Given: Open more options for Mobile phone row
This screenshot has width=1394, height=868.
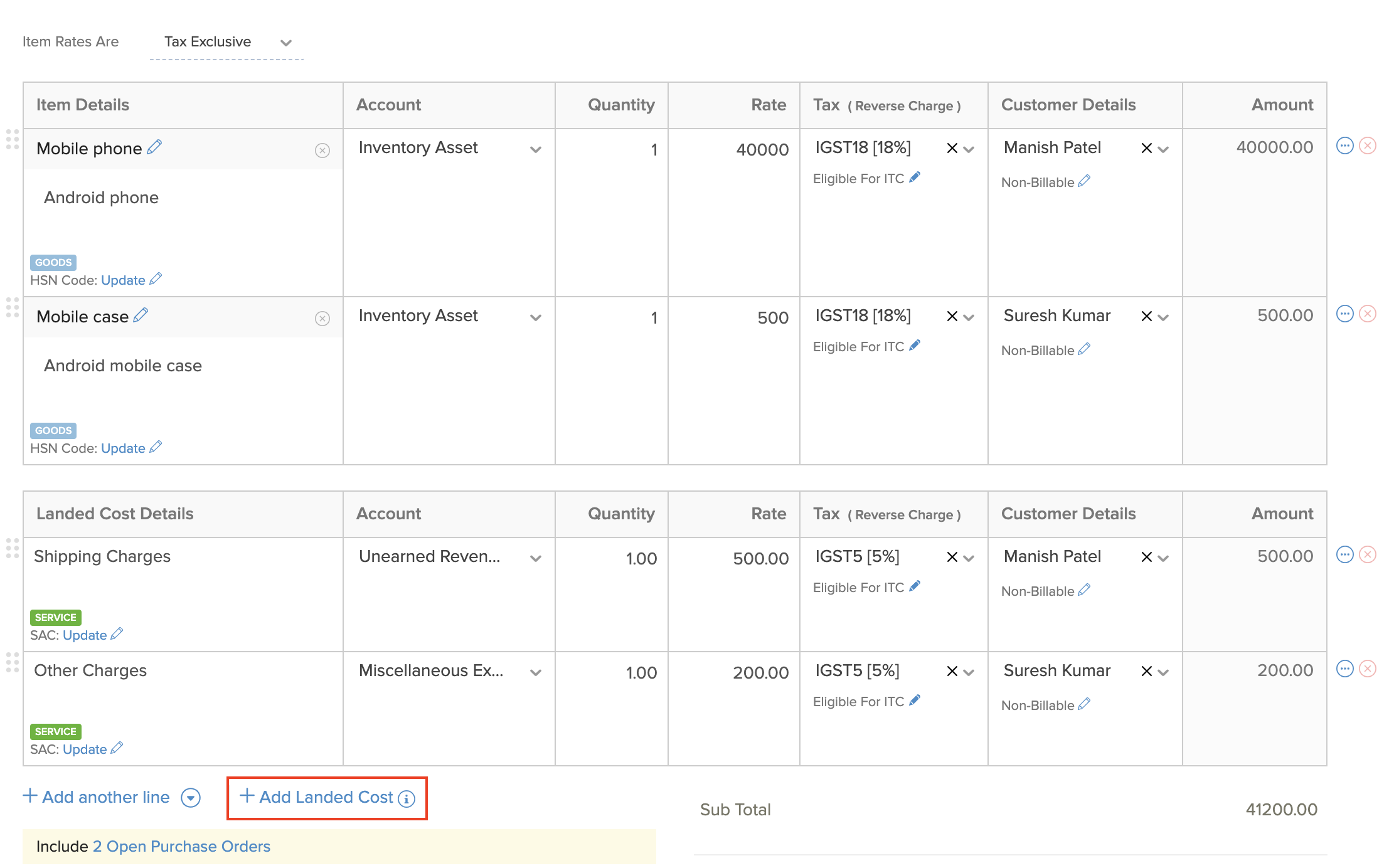Looking at the screenshot, I should (x=1344, y=146).
